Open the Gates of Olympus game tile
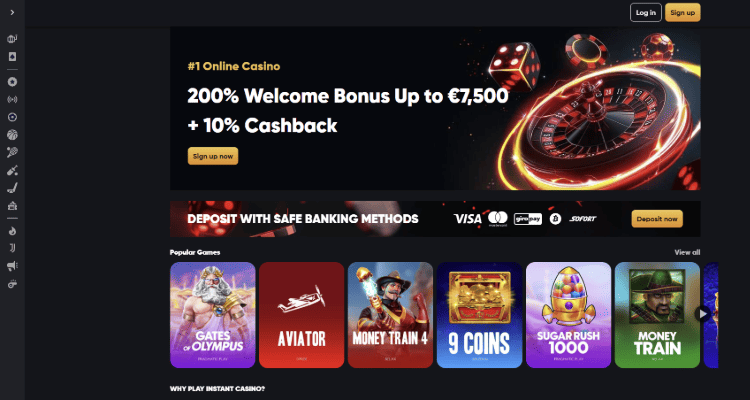The width and height of the screenshot is (750, 400). pos(213,315)
